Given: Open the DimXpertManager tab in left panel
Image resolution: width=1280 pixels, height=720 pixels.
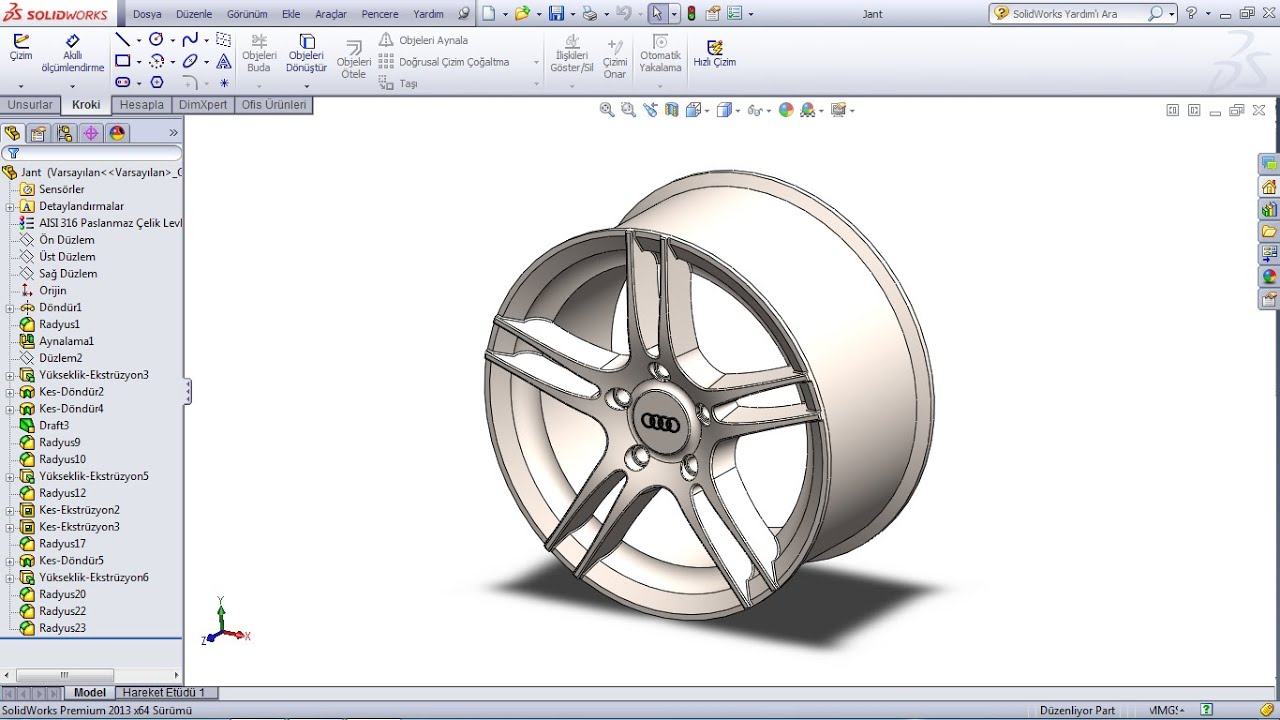Looking at the screenshot, I should 91,133.
